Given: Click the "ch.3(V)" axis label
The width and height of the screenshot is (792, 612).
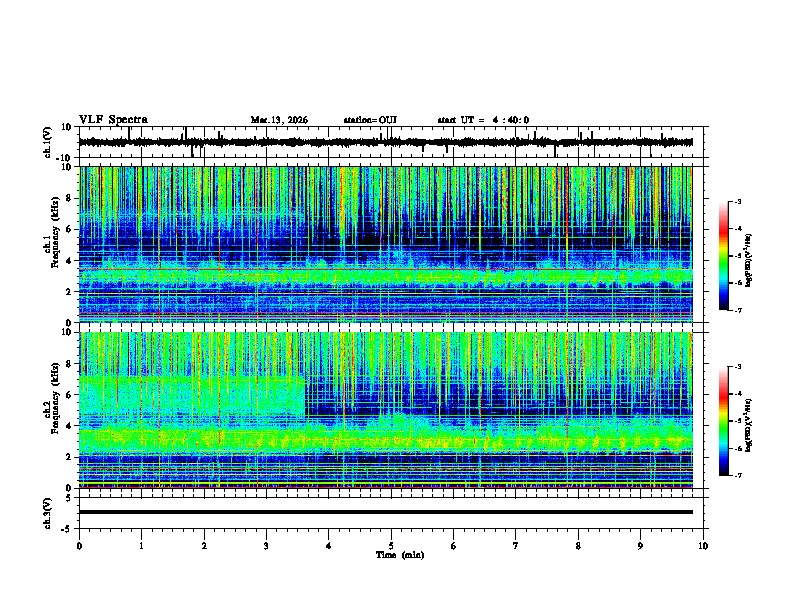Looking at the screenshot, I should click(48, 513).
